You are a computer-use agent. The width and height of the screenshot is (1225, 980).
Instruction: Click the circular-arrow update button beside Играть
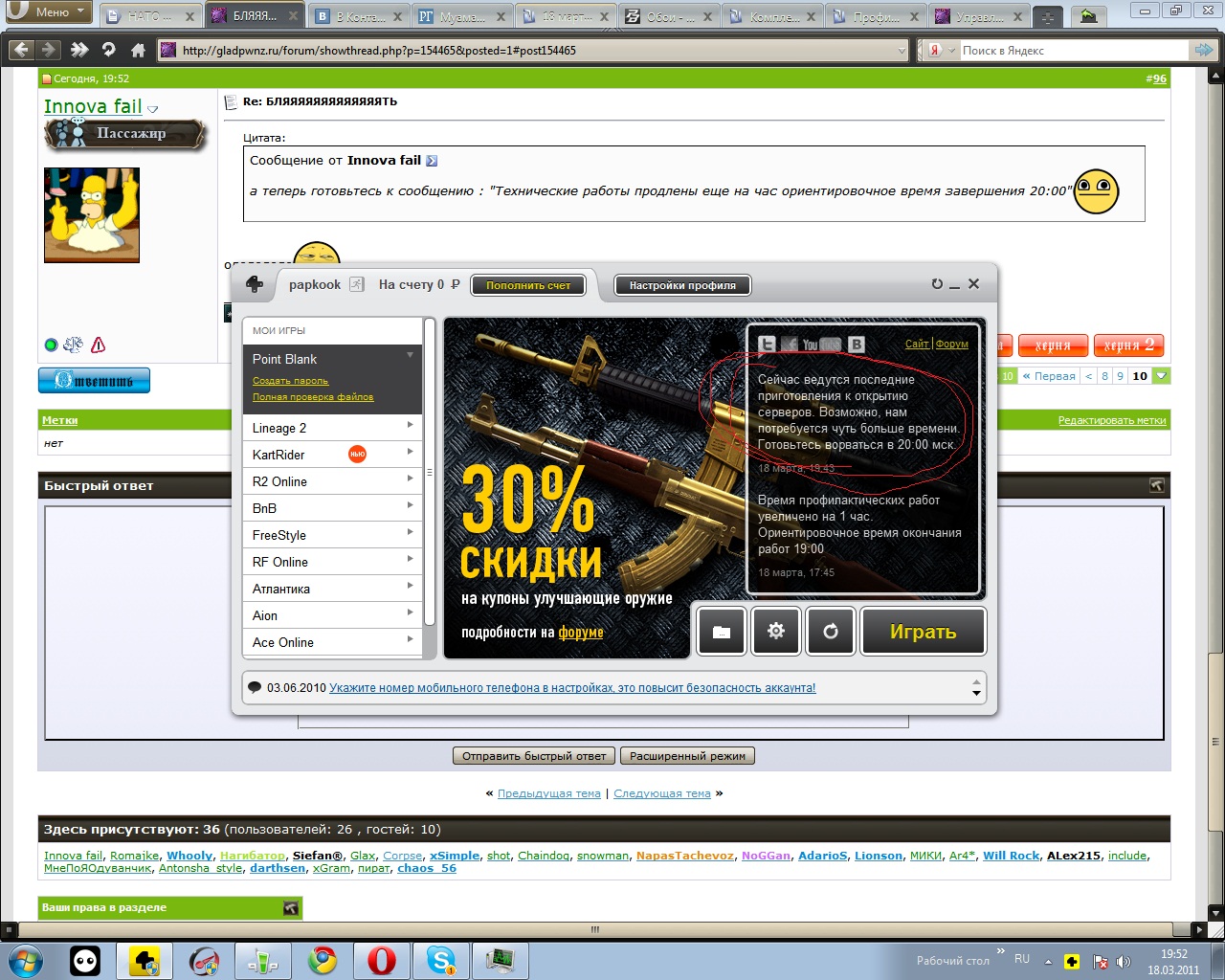click(831, 632)
